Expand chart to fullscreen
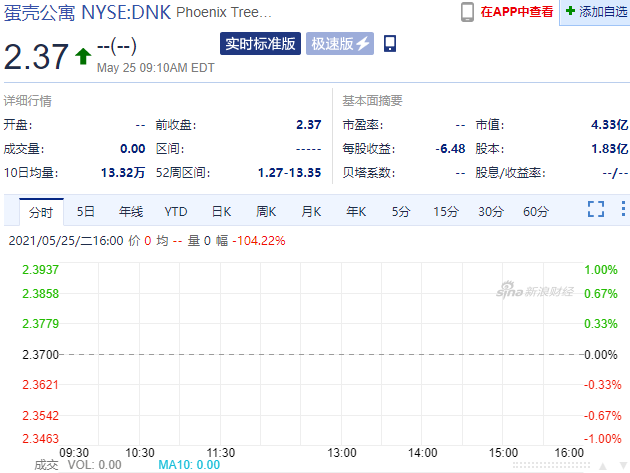The image size is (630, 473). [x=596, y=209]
